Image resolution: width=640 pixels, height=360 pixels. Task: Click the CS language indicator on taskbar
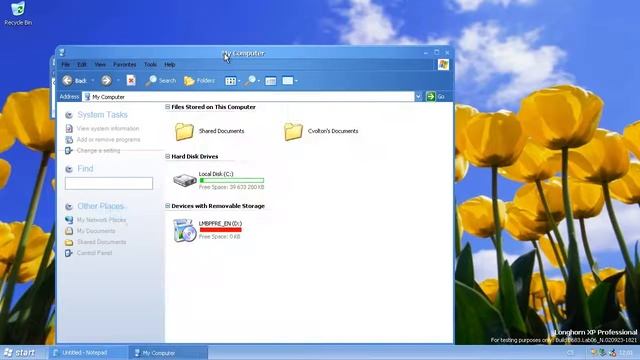pos(570,353)
